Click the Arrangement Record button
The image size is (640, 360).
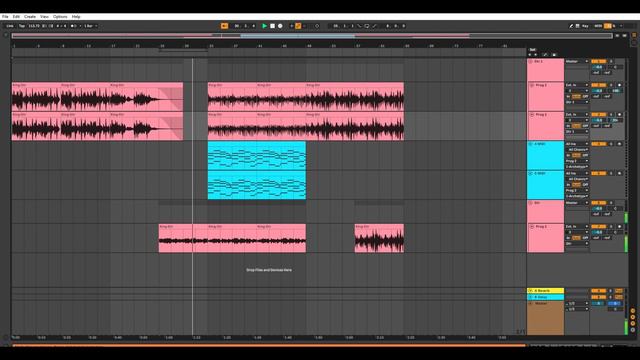pos(280,26)
